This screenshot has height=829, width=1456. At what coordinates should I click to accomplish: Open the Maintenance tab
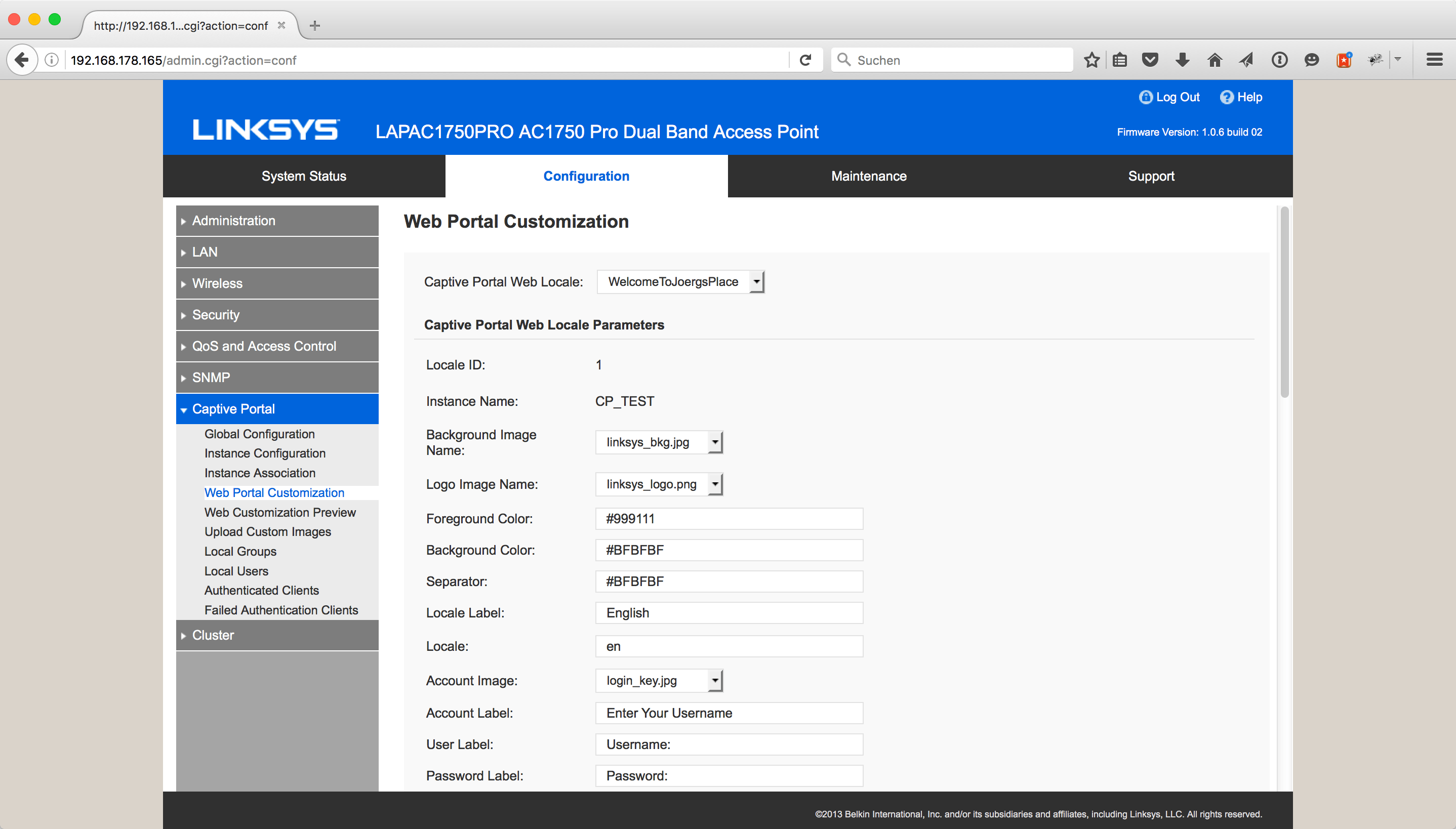(x=869, y=177)
